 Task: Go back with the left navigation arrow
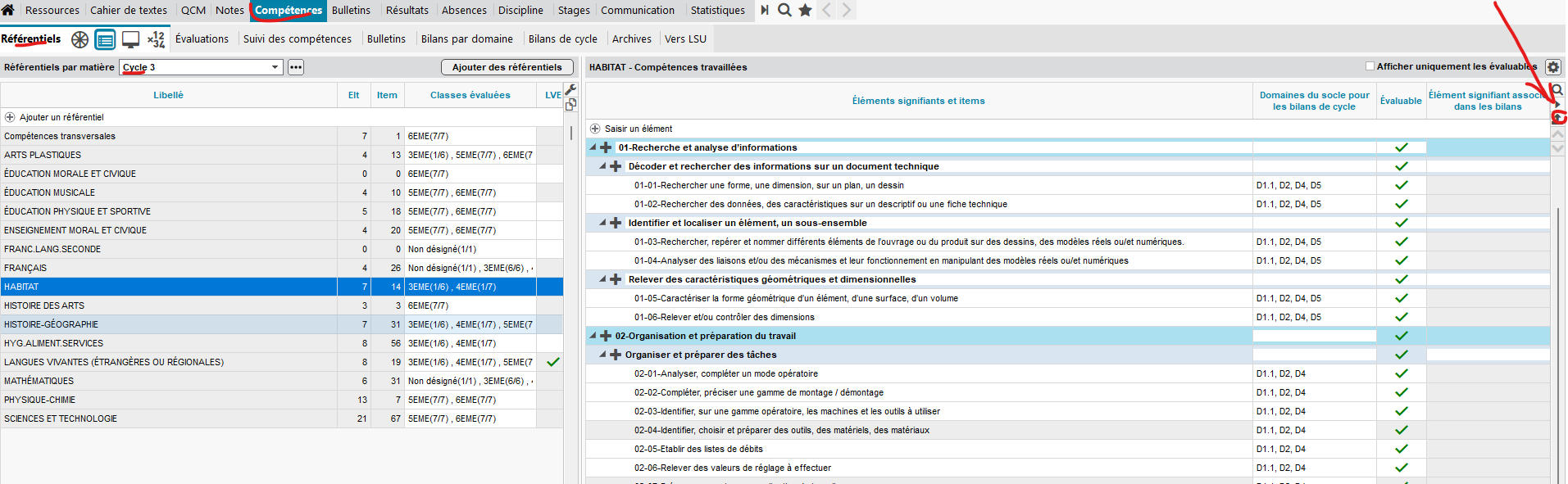[826, 10]
